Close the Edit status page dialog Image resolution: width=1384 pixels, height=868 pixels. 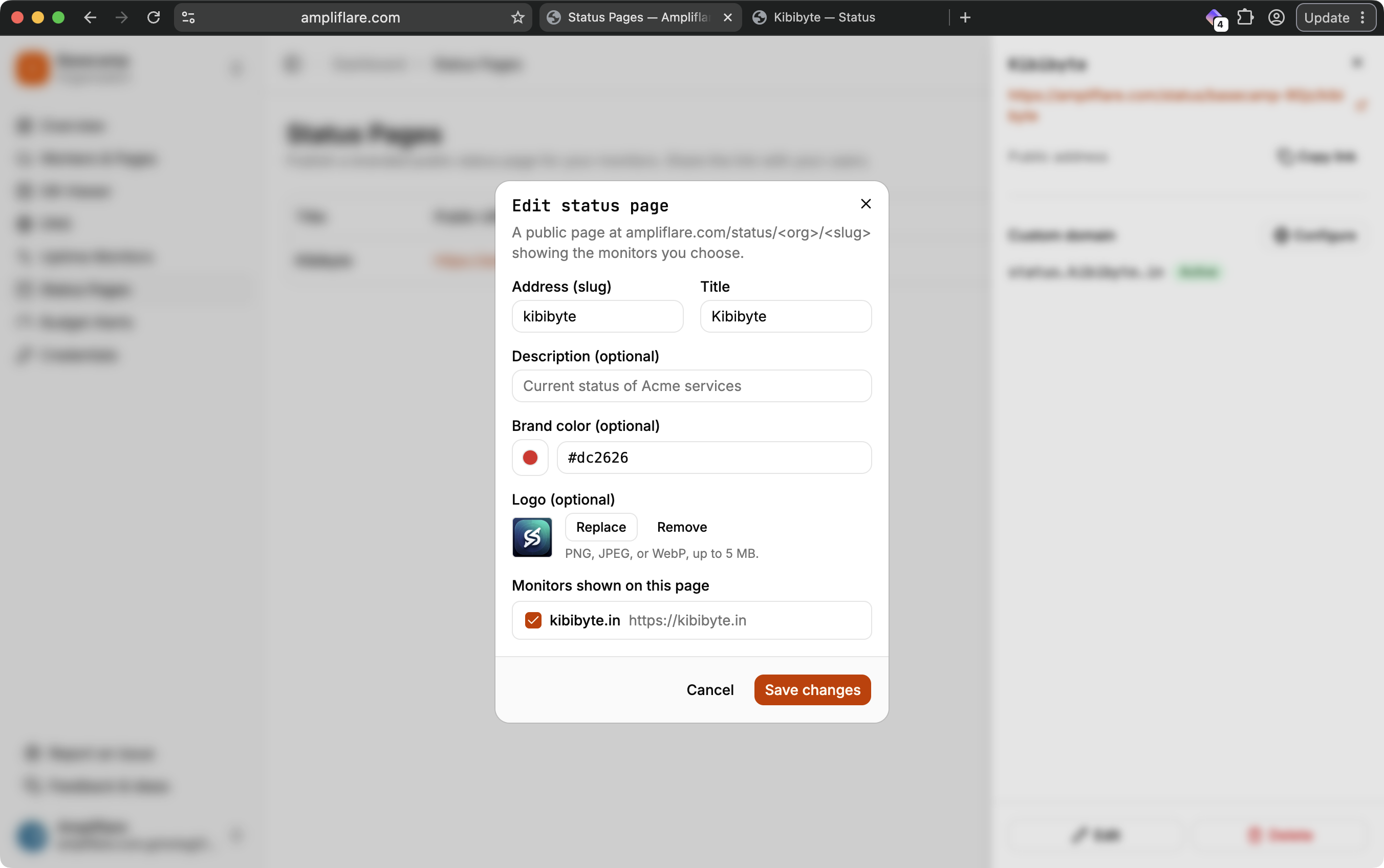tap(866, 204)
